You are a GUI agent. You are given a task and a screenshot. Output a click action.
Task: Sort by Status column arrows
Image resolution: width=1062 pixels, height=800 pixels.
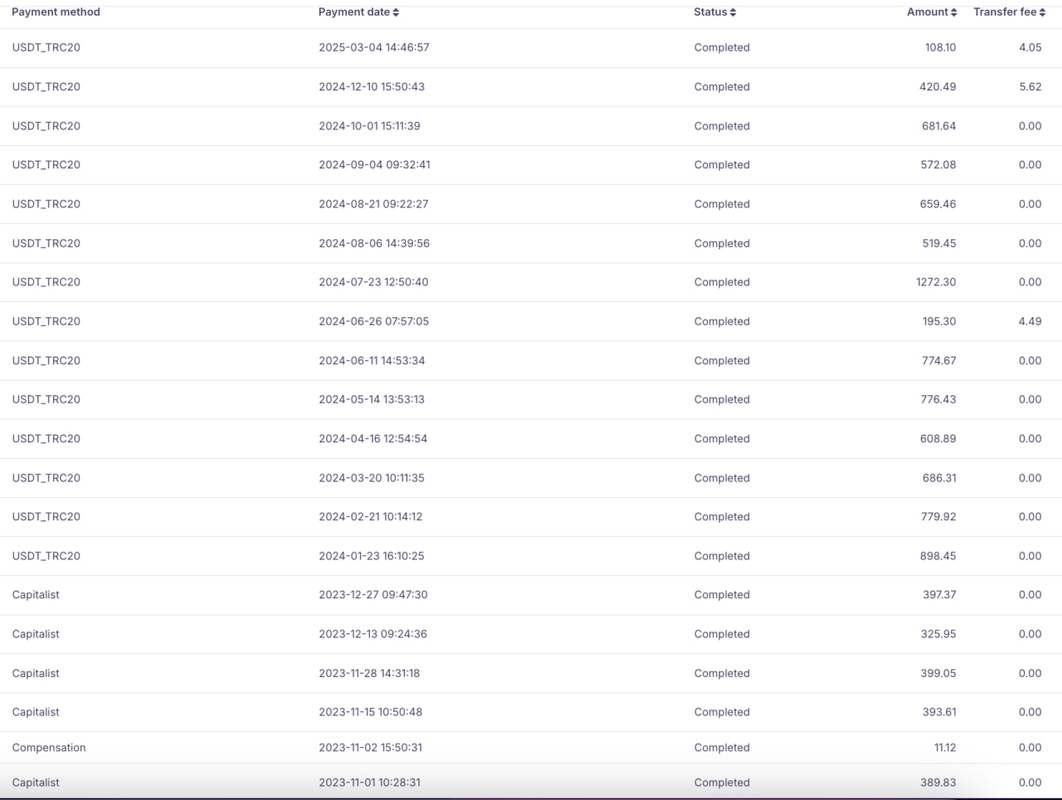733,12
